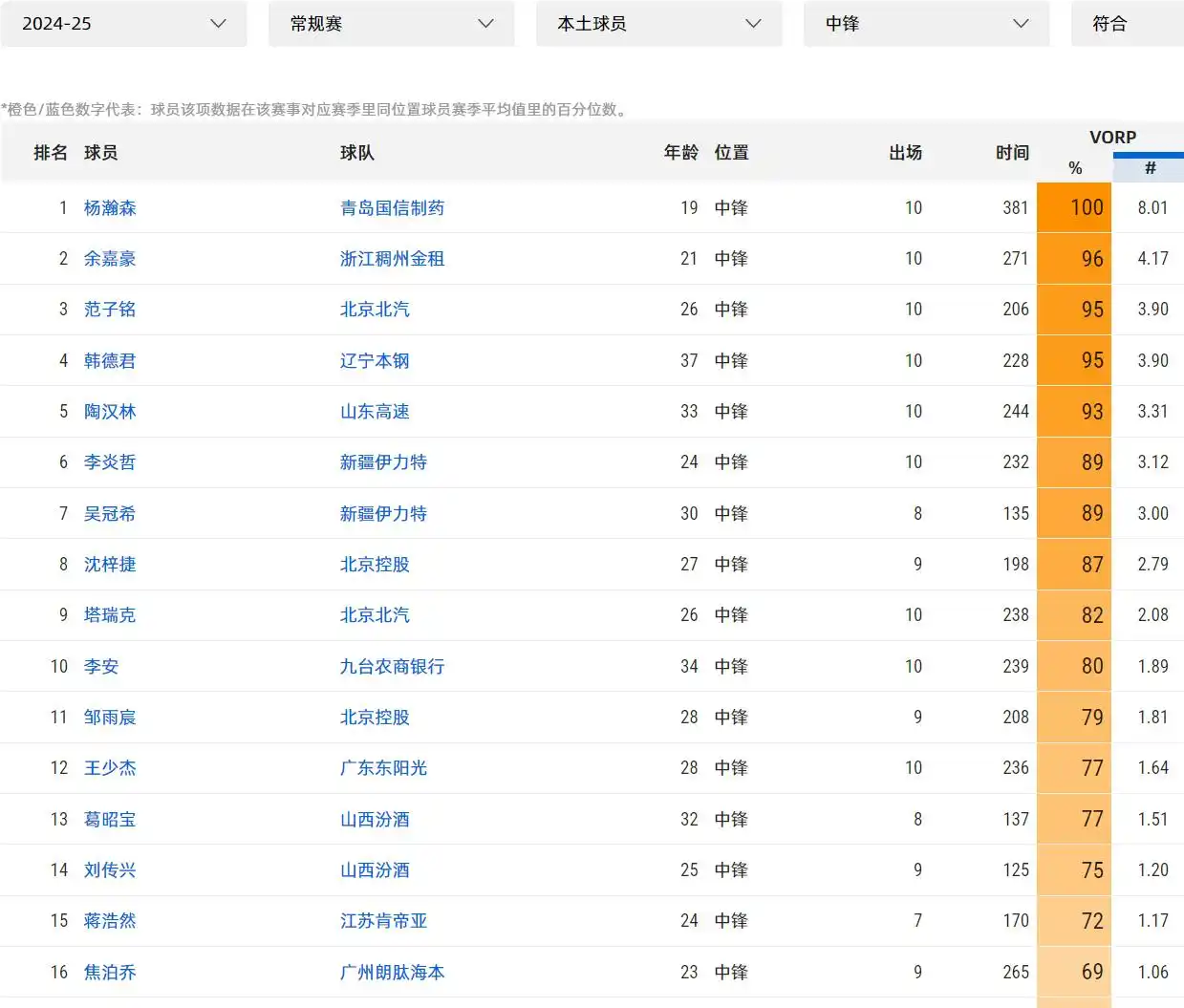Viewport: 1184px width, 1008px height.
Task: Sort table by 年龄 column header
Action: pos(680,153)
